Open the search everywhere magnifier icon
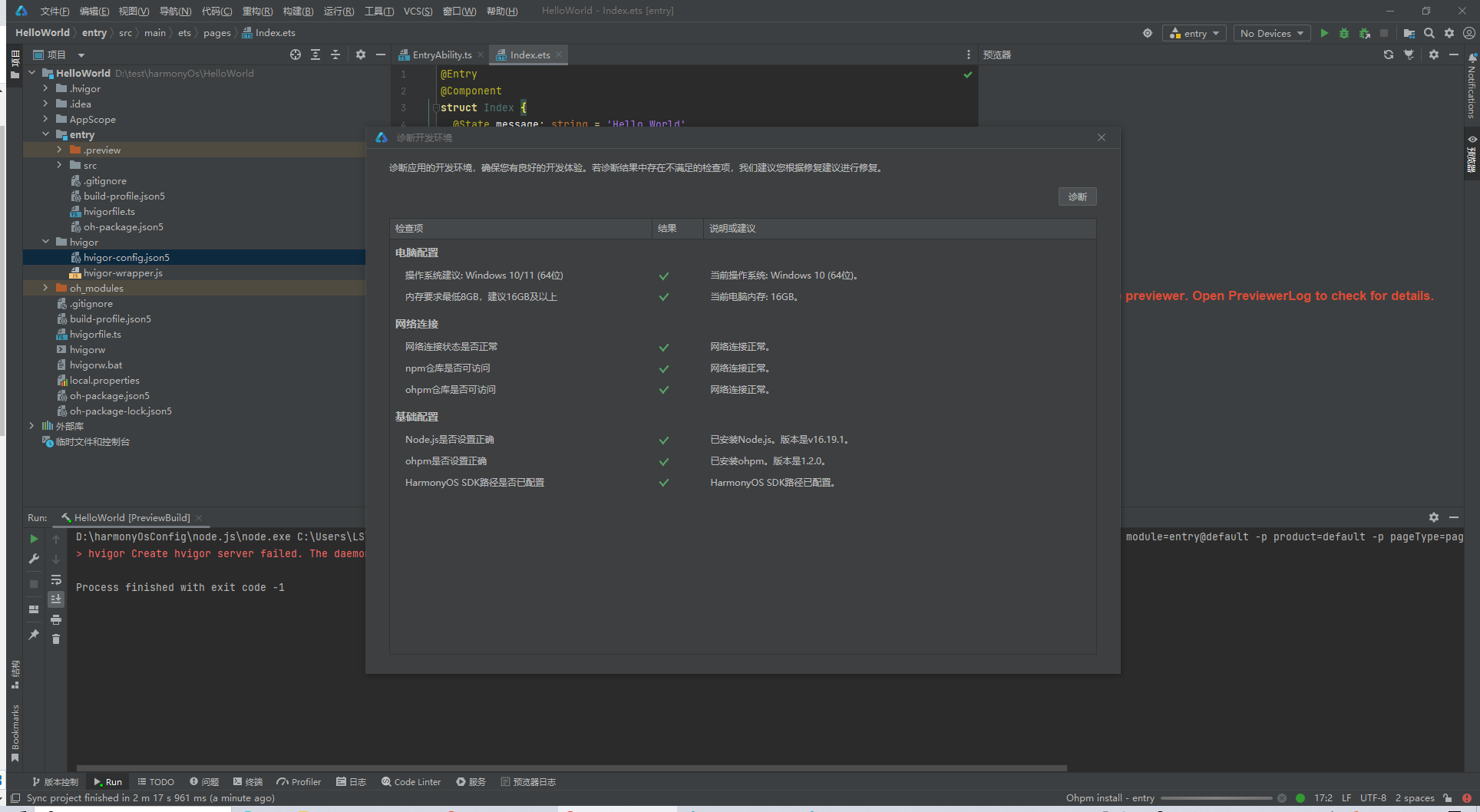This screenshot has height=812, width=1480. [x=1429, y=33]
